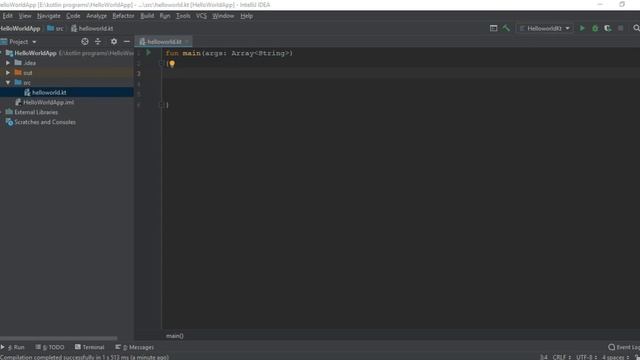The width and height of the screenshot is (640, 360).
Task: Build project with the hammer icon
Action: click(x=506, y=28)
